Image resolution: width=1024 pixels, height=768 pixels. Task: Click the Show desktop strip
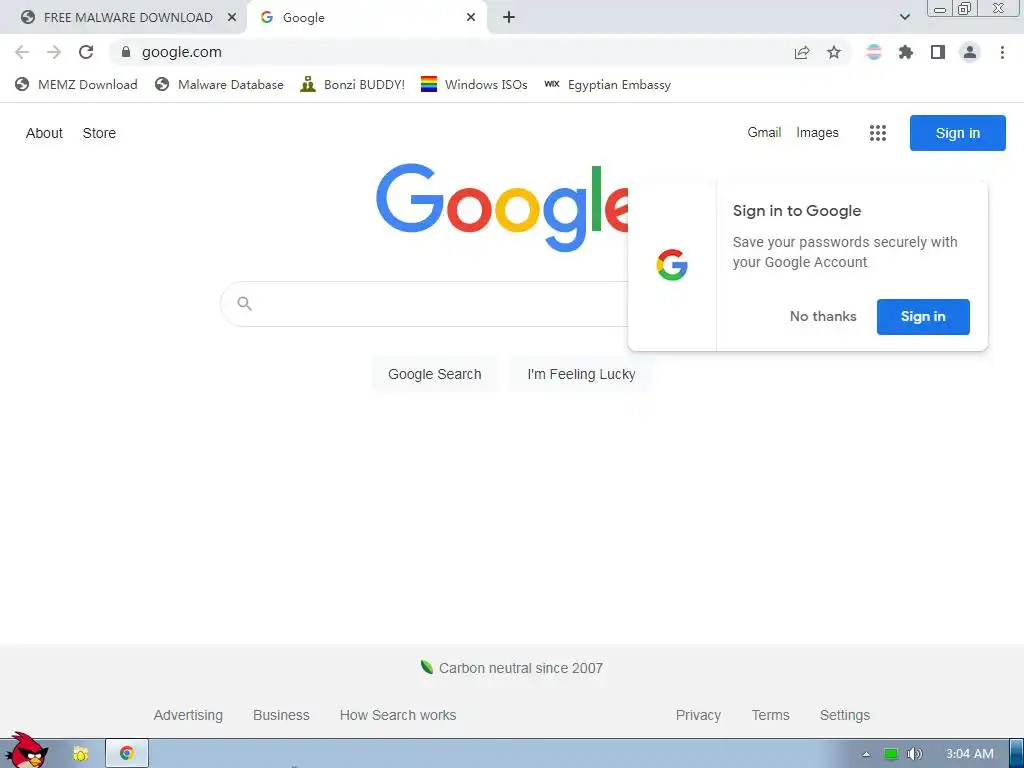1016,754
